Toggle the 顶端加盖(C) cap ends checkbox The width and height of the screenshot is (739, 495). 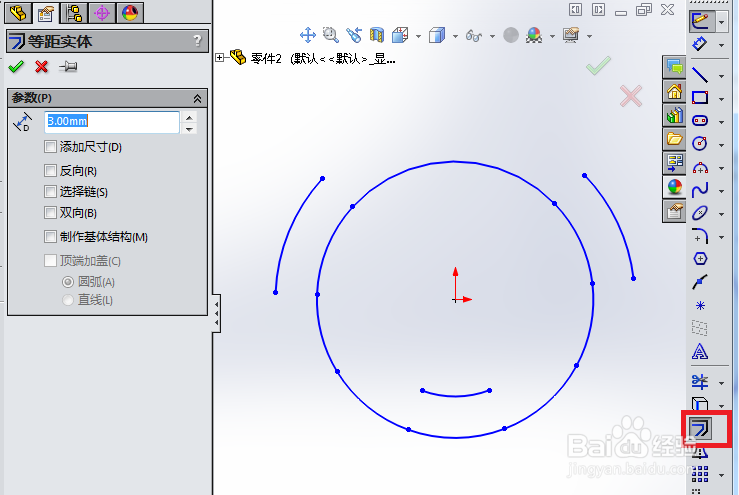[50, 260]
